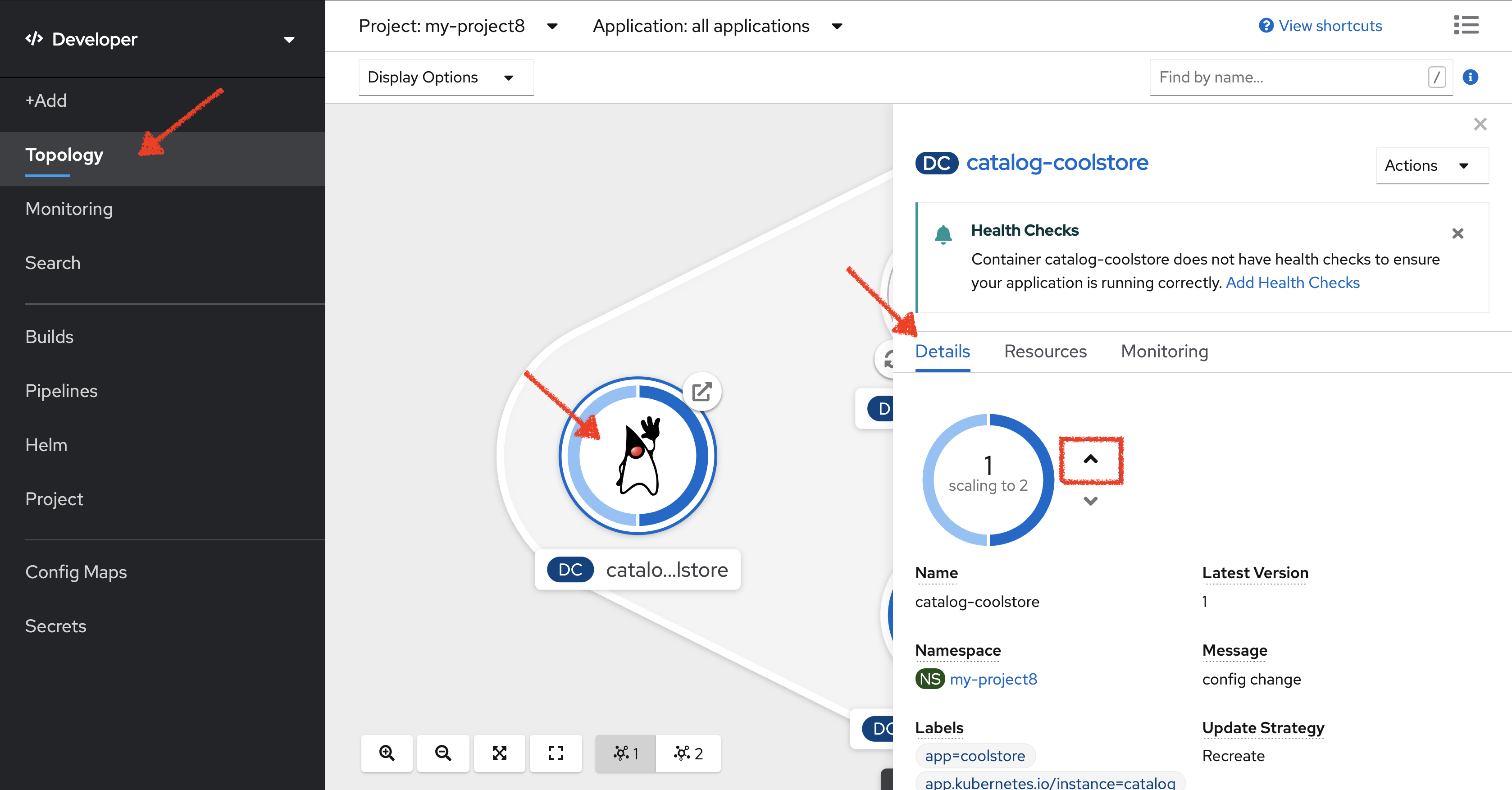Switch to the Resources tab
This screenshot has height=790, width=1512.
pyautogui.click(x=1045, y=351)
